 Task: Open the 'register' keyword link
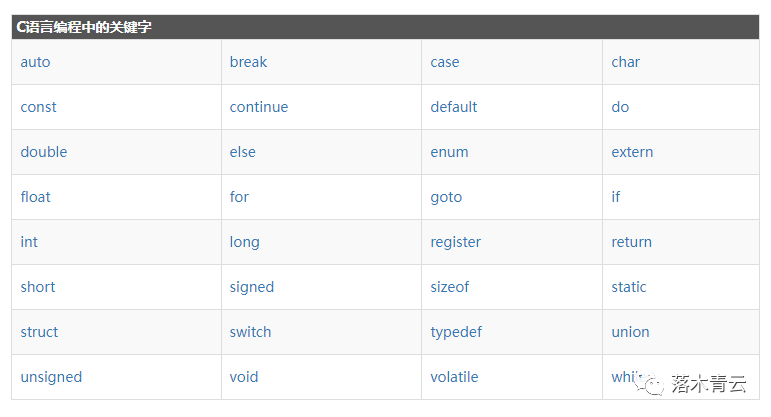click(456, 242)
